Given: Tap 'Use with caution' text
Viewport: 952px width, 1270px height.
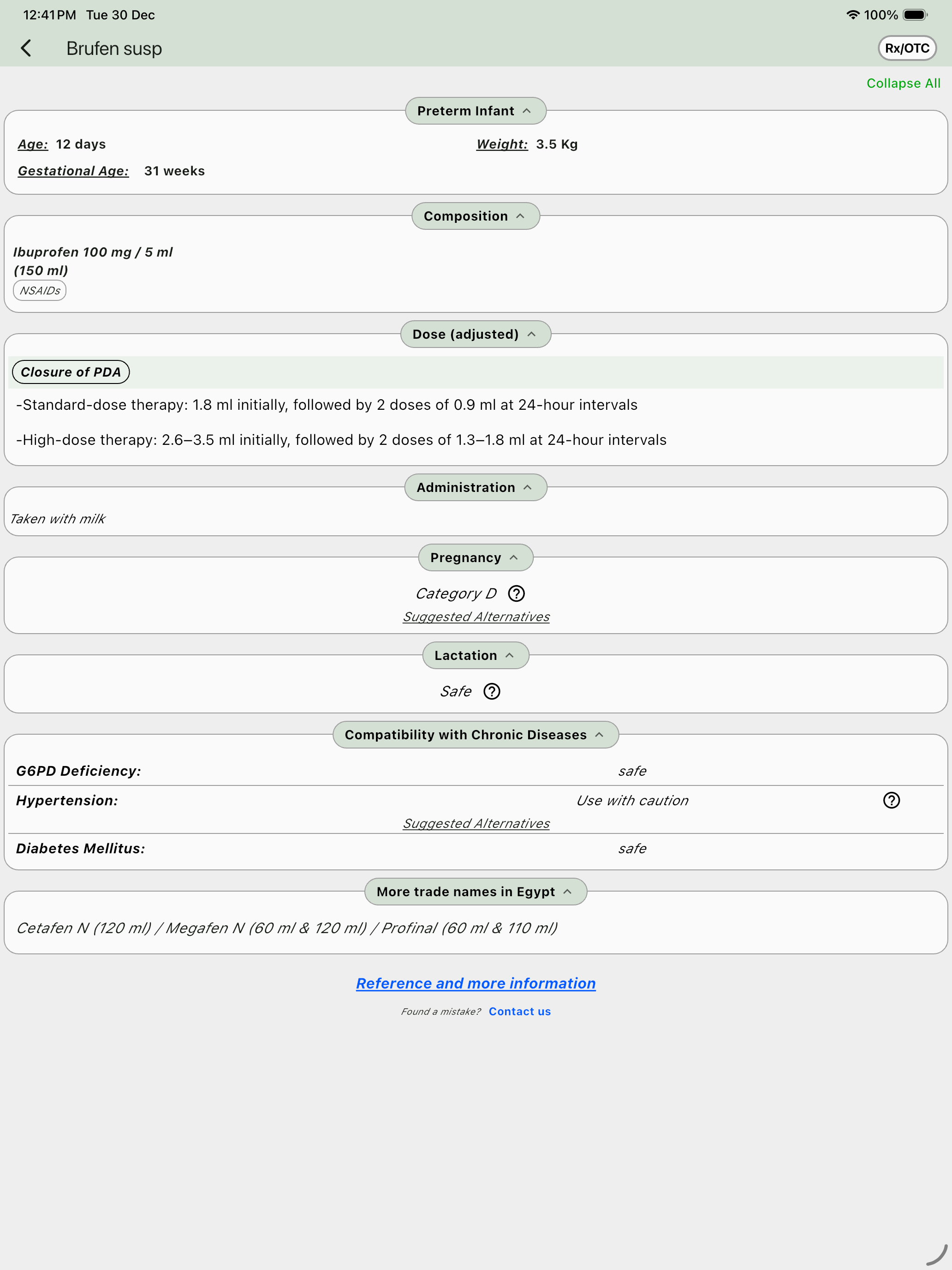Looking at the screenshot, I should tap(632, 800).
